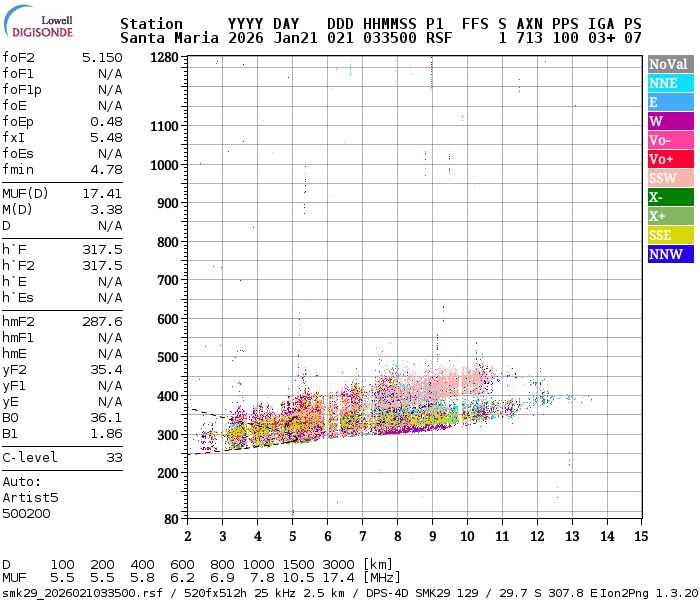Click the NNW blue legend swatch
This screenshot has height=600, width=700.
click(x=671, y=254)
